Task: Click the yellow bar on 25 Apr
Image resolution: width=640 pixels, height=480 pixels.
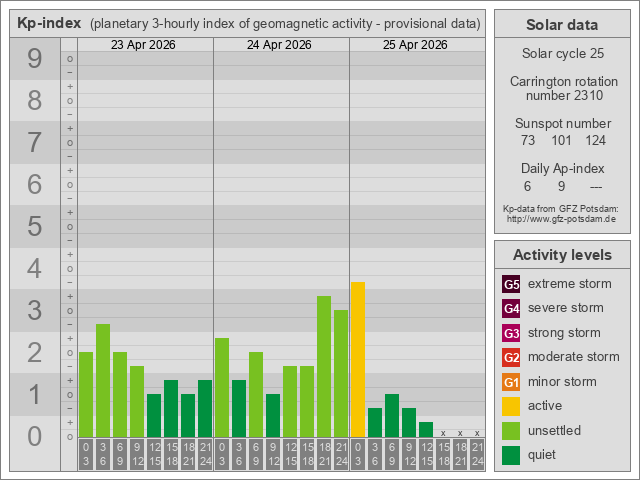Action: [357, 359]
